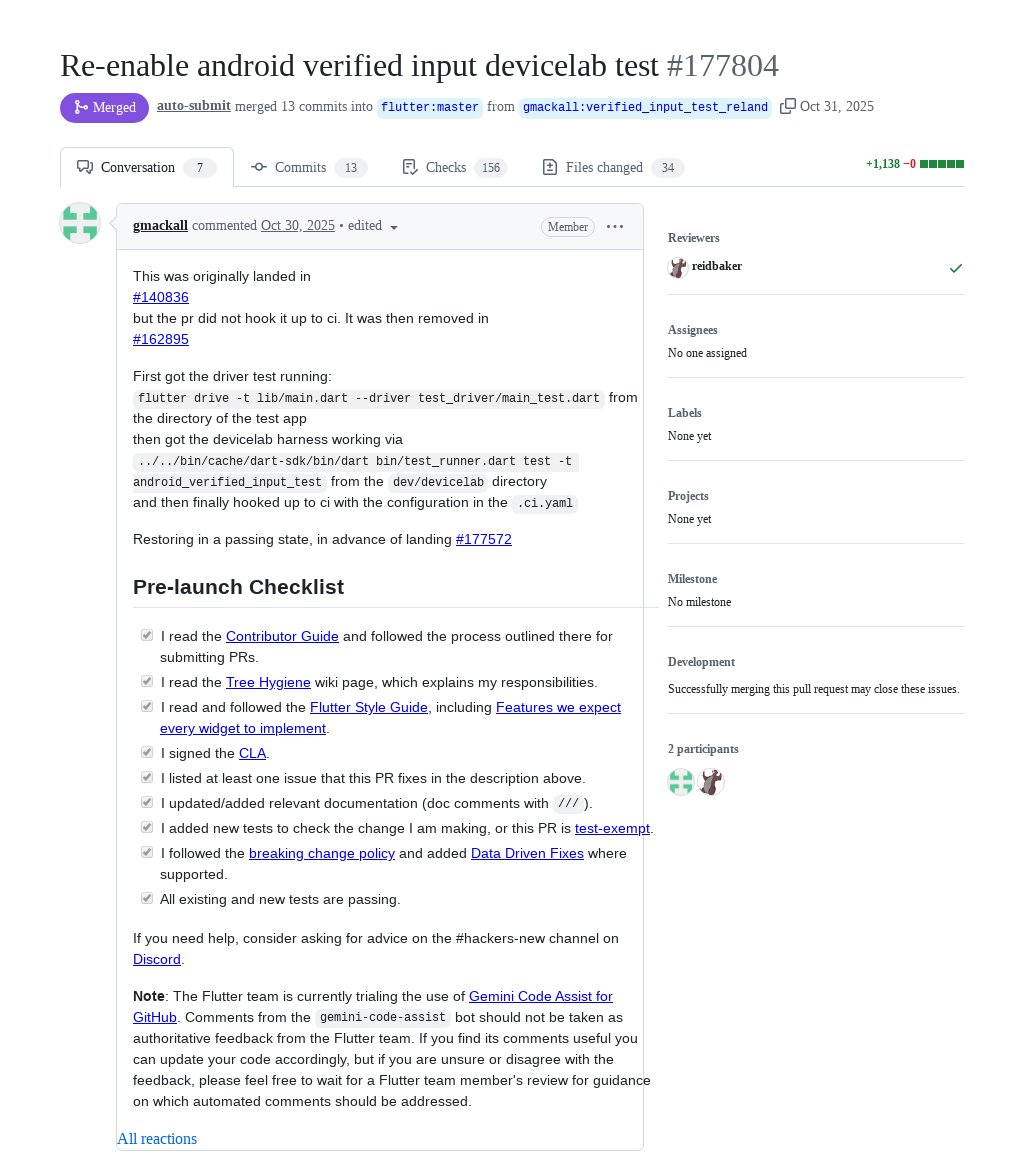
Task: Toggle the Tree Hygiene checklist checkbox
Action: click(x=147, y=681)
